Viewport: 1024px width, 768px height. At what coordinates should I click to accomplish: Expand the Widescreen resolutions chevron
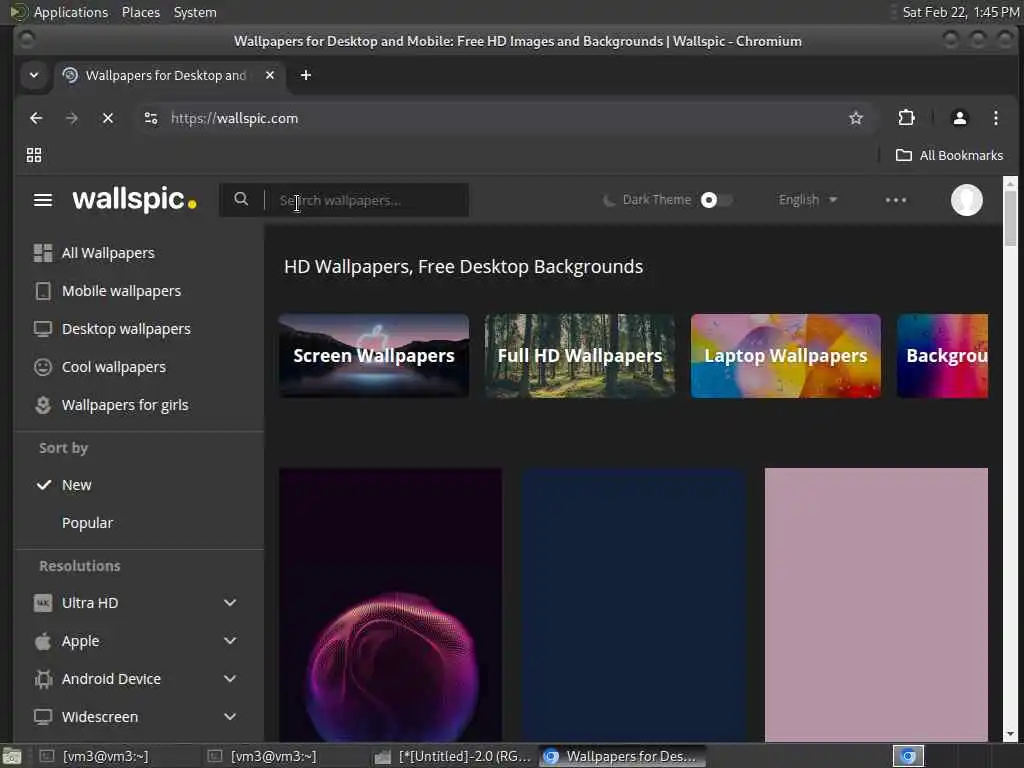[x=230, y=717]
